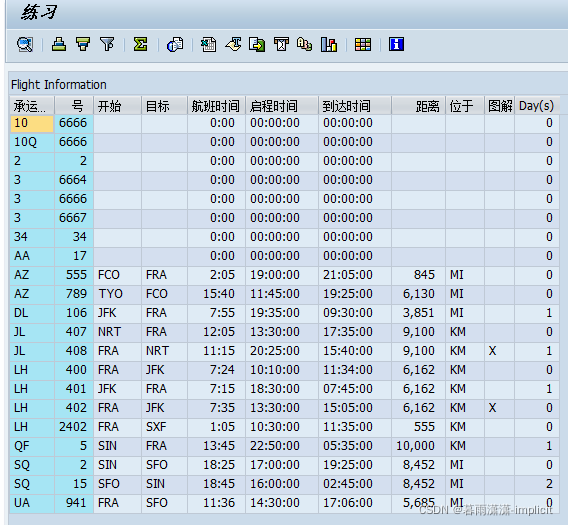Click the Mail recipient icon
Image resolution: width=568 pixels, height=525 pixels.
(x=281, y=45)
